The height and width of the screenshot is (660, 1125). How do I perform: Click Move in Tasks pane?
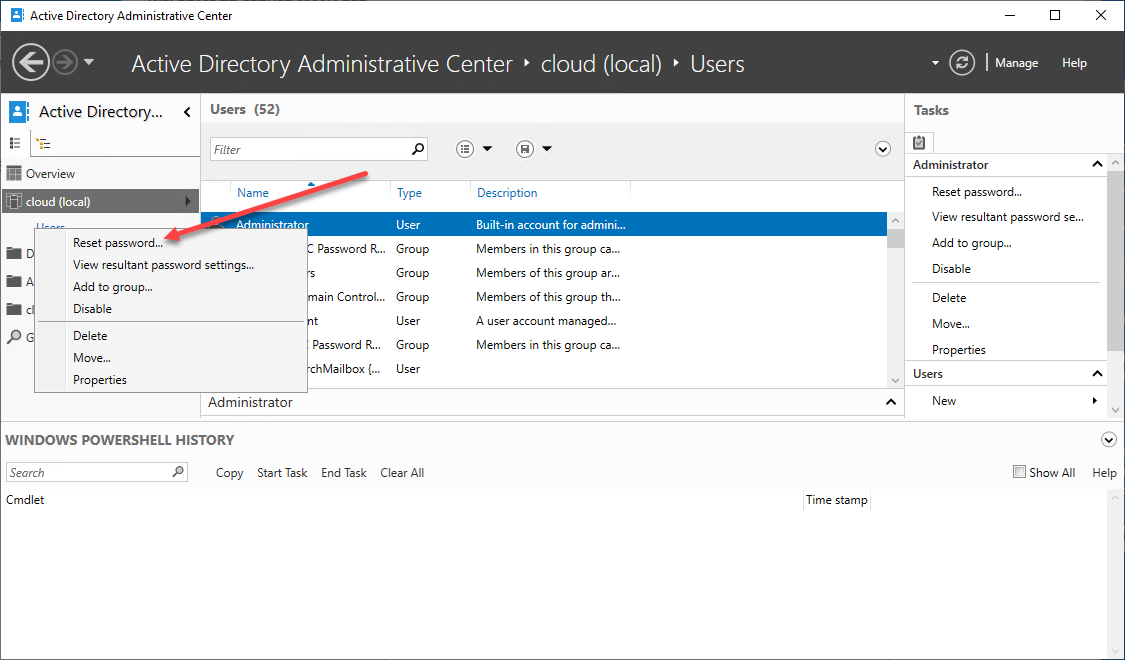pyautogui.click(x=951, y=324)
